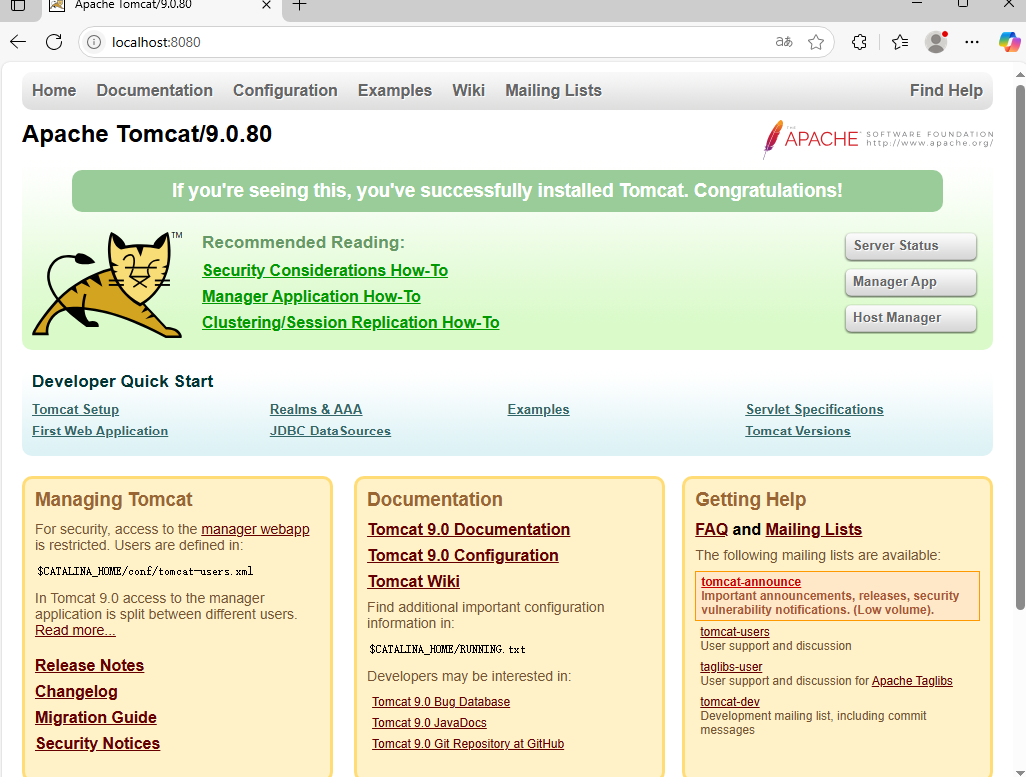
Task: Open tomcat-announce mailing list link
Action: [x=751, y=582]
